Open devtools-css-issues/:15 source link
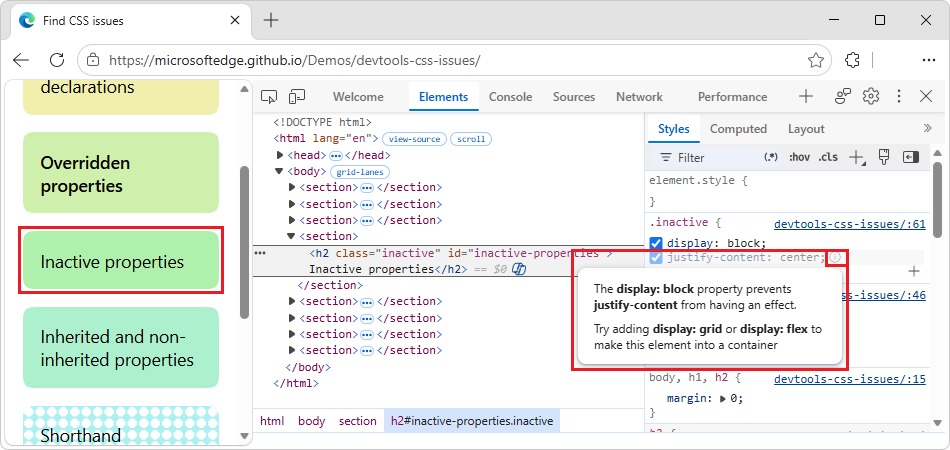The image size is (950, 450). click(849, 379)
